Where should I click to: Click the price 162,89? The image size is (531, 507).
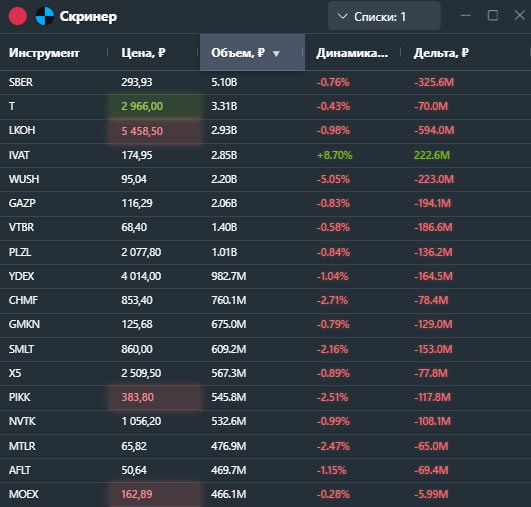[137, 494]
